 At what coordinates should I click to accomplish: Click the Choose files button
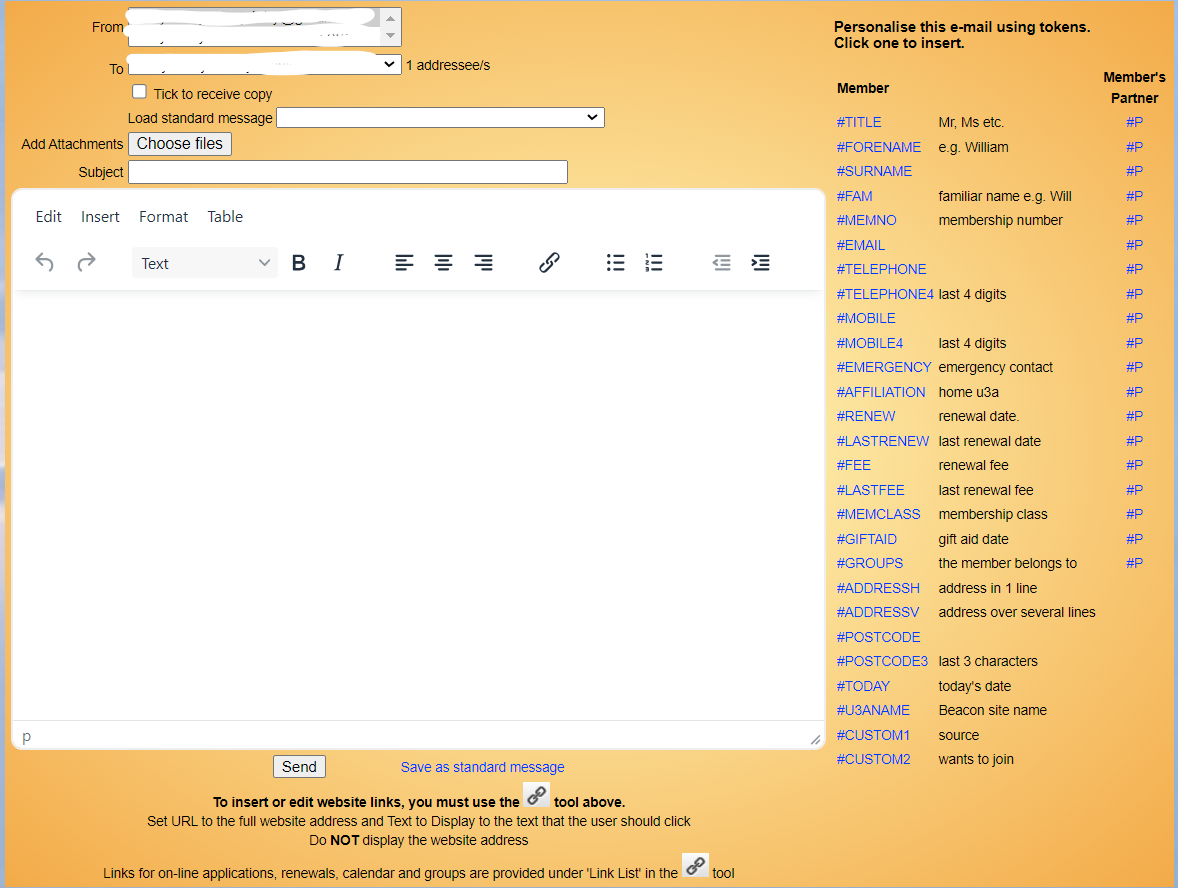180,143
